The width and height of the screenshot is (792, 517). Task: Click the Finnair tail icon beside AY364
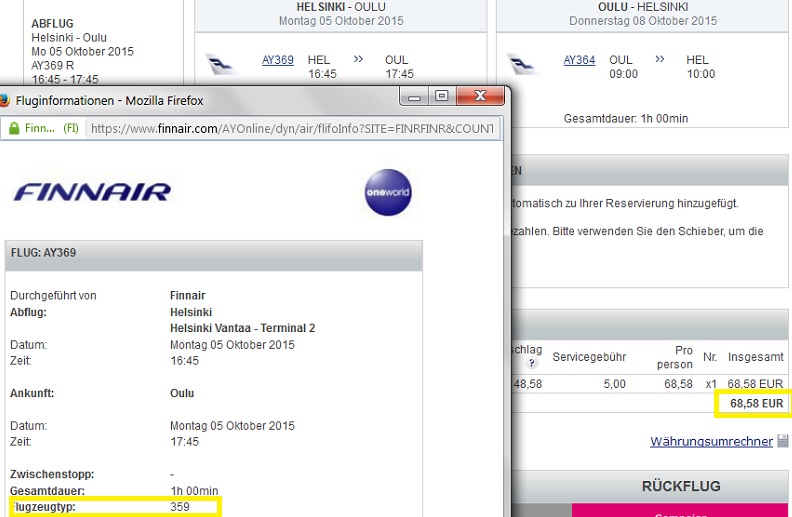522,64
